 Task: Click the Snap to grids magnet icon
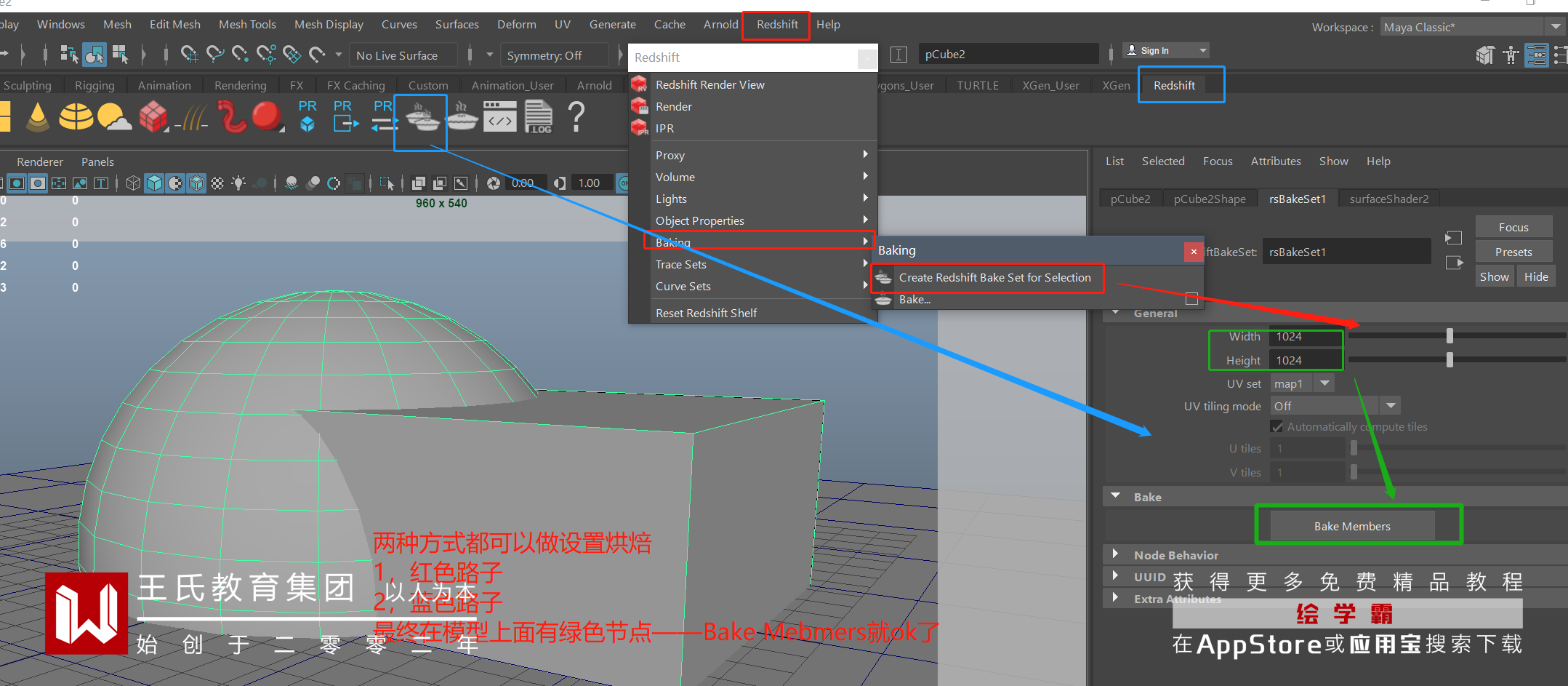[189, 54]
